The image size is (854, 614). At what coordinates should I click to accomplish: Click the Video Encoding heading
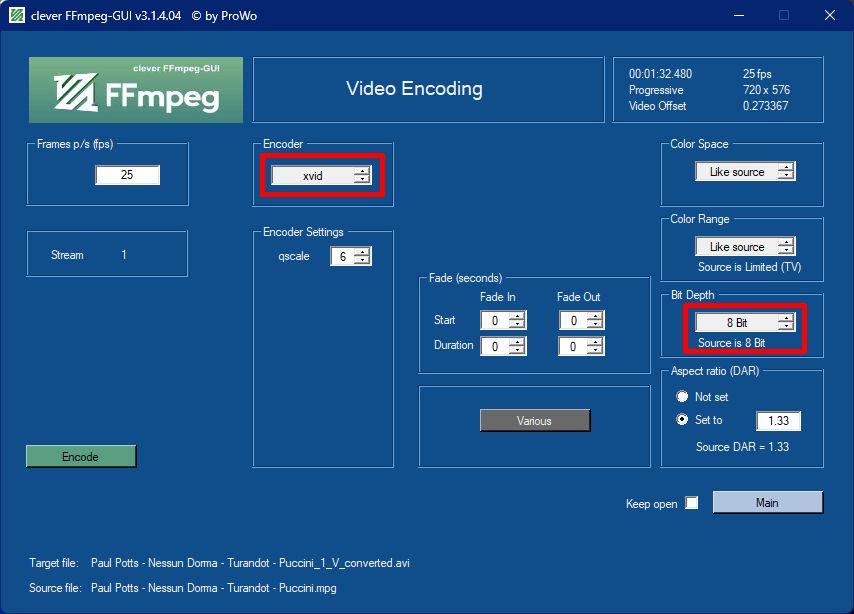tap(414, 88)
